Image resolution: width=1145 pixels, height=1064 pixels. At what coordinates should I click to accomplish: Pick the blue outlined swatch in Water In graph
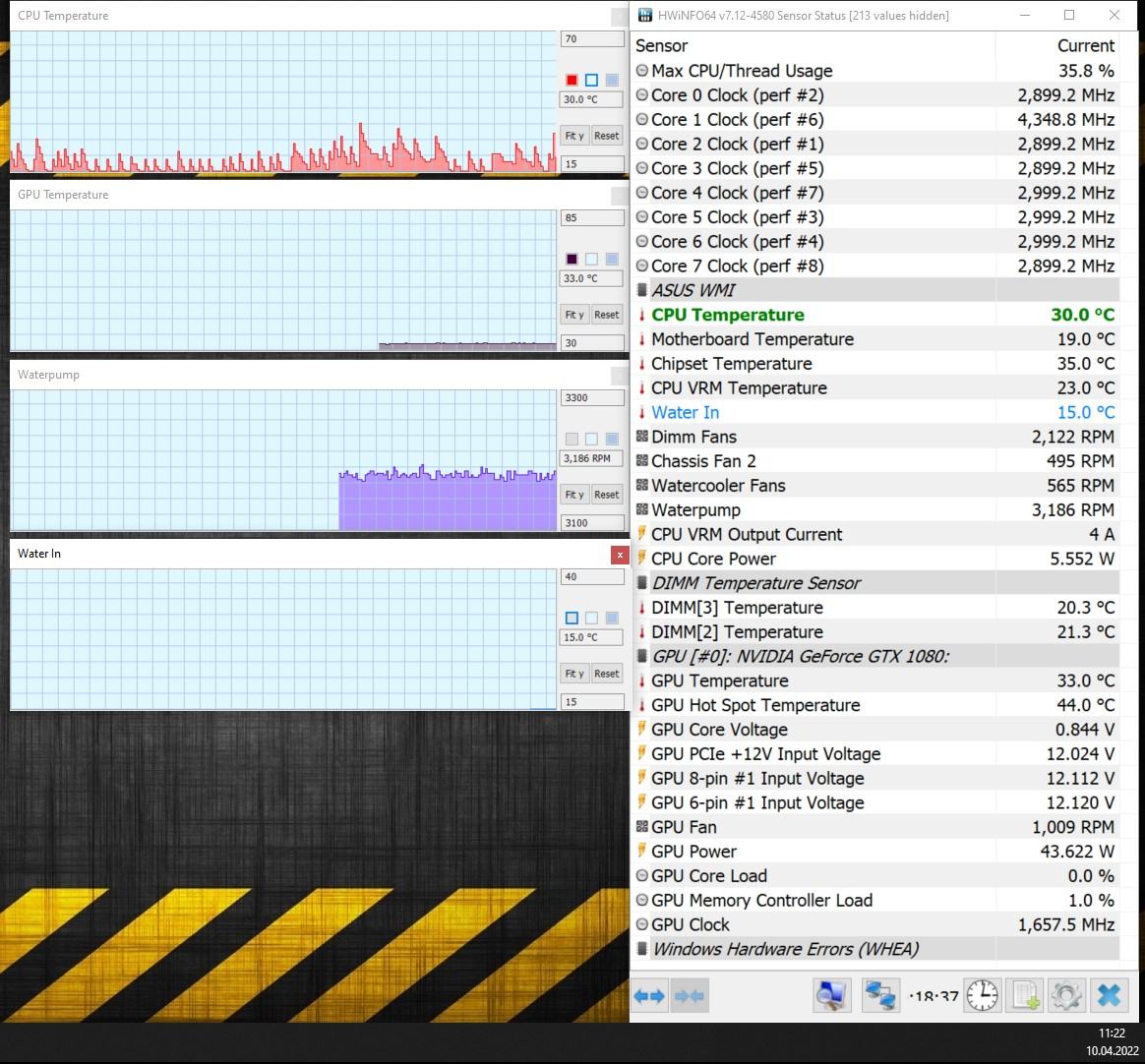coord(572,618)
